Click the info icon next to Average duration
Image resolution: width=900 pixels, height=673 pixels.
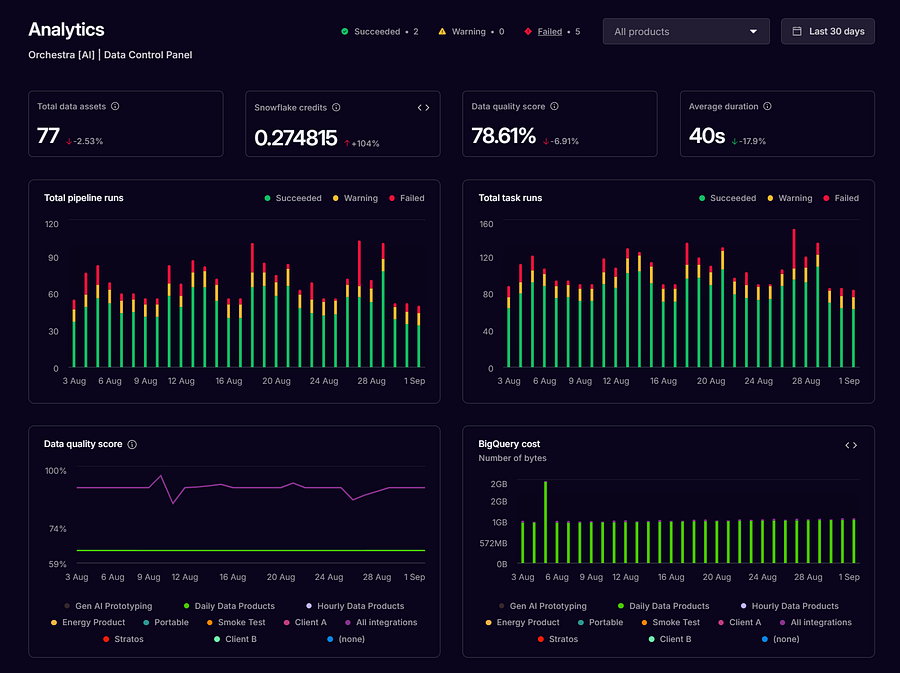767,106
